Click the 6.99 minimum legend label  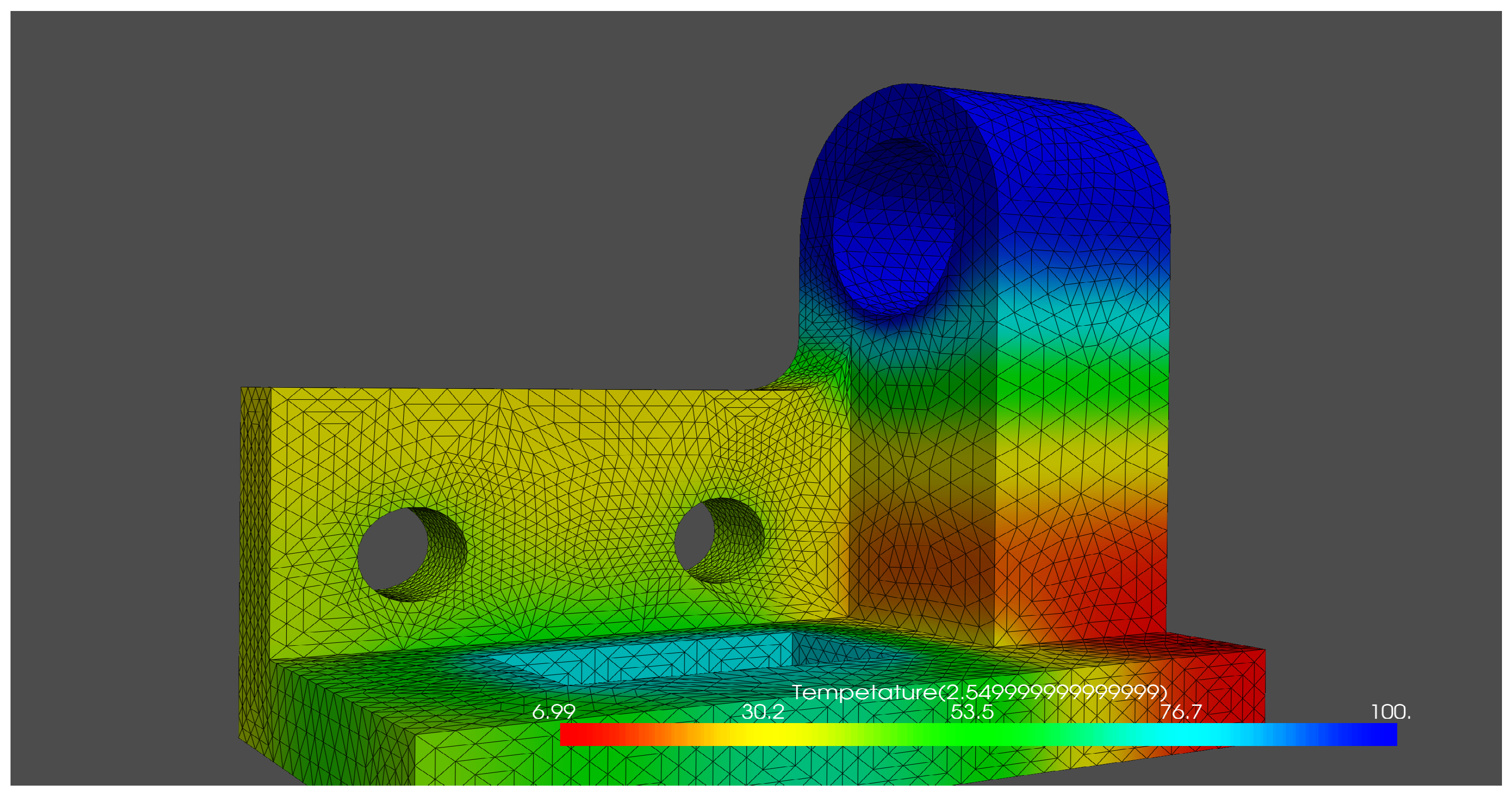tap(553, 712)
